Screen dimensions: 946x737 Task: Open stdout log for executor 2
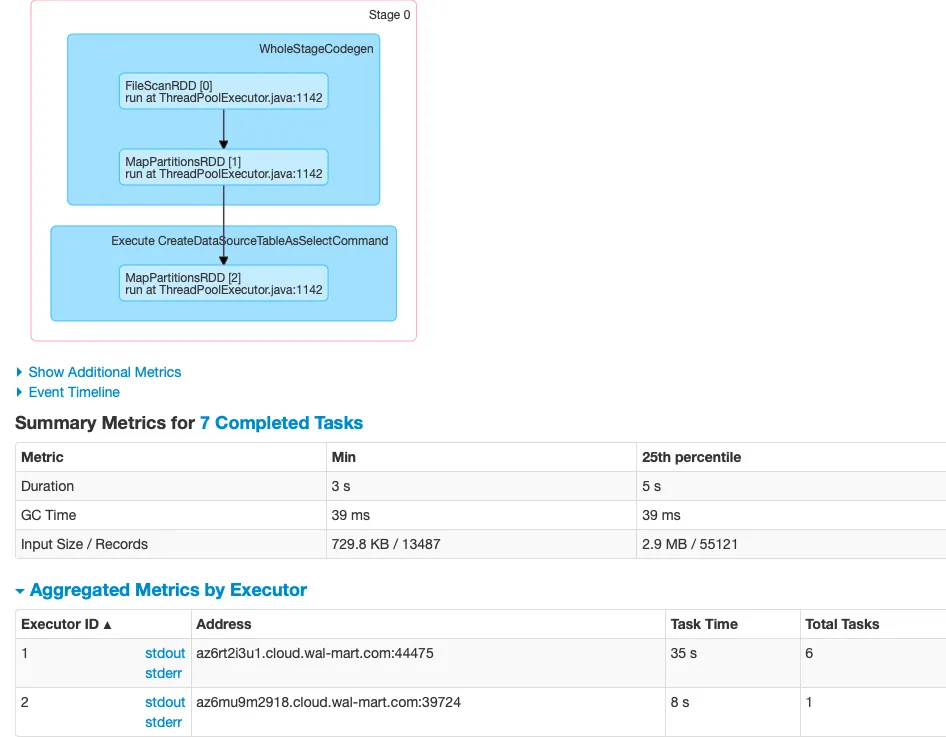tap(165, 702)
